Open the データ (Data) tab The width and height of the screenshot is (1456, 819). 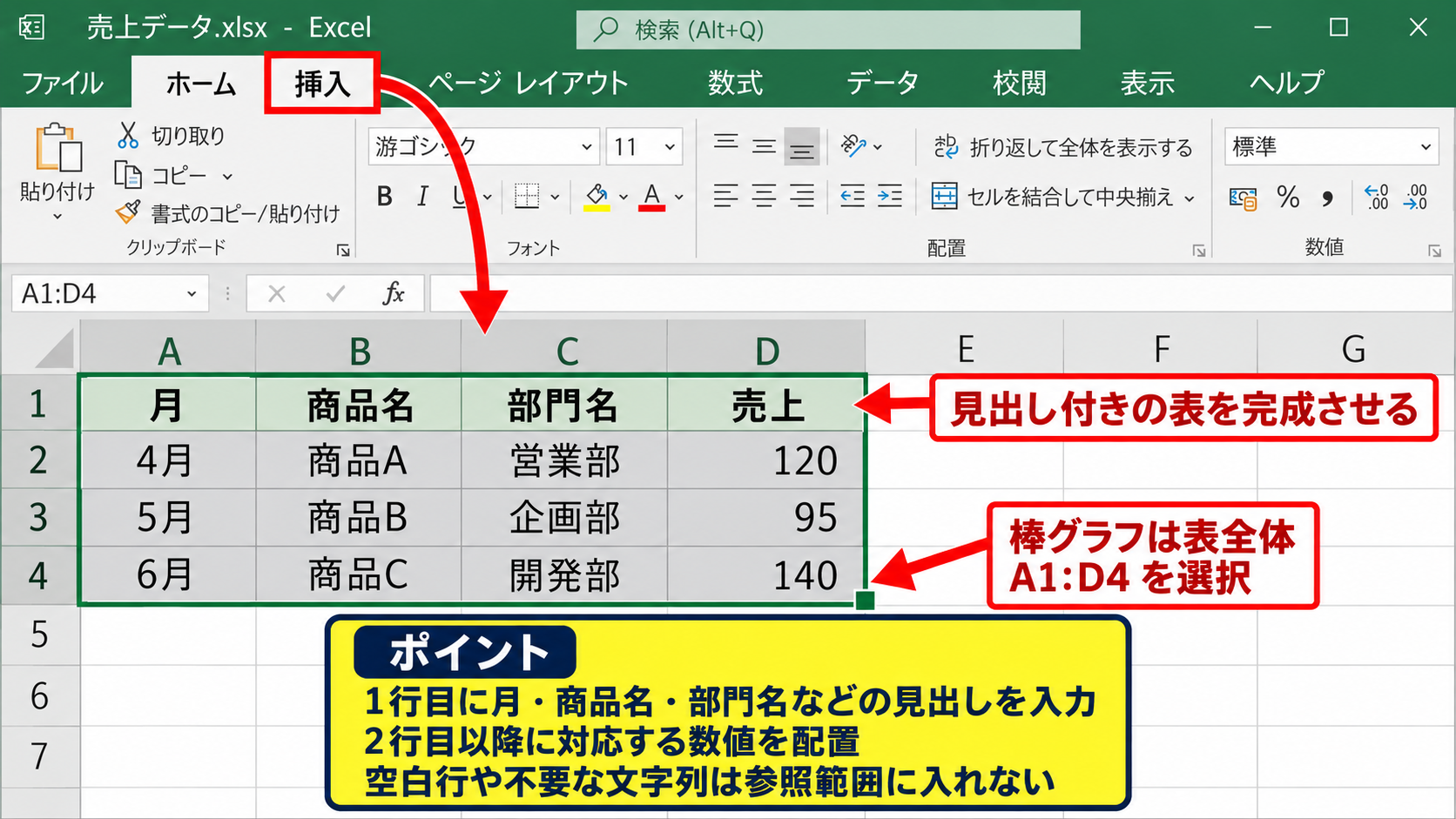coord(882,84)
